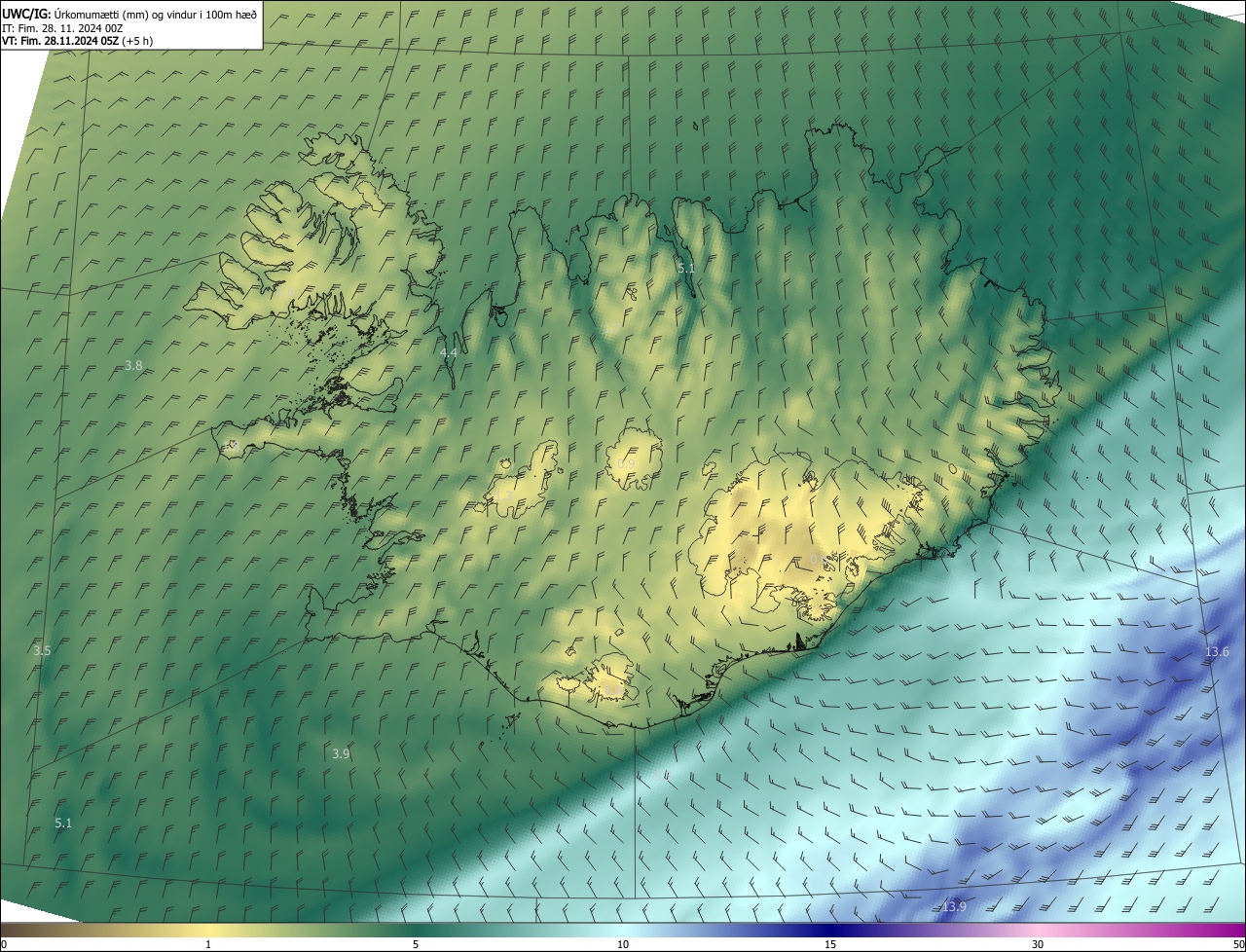
Task: Click the 3.9 value label south of Iceland
Action: point(341,753)
